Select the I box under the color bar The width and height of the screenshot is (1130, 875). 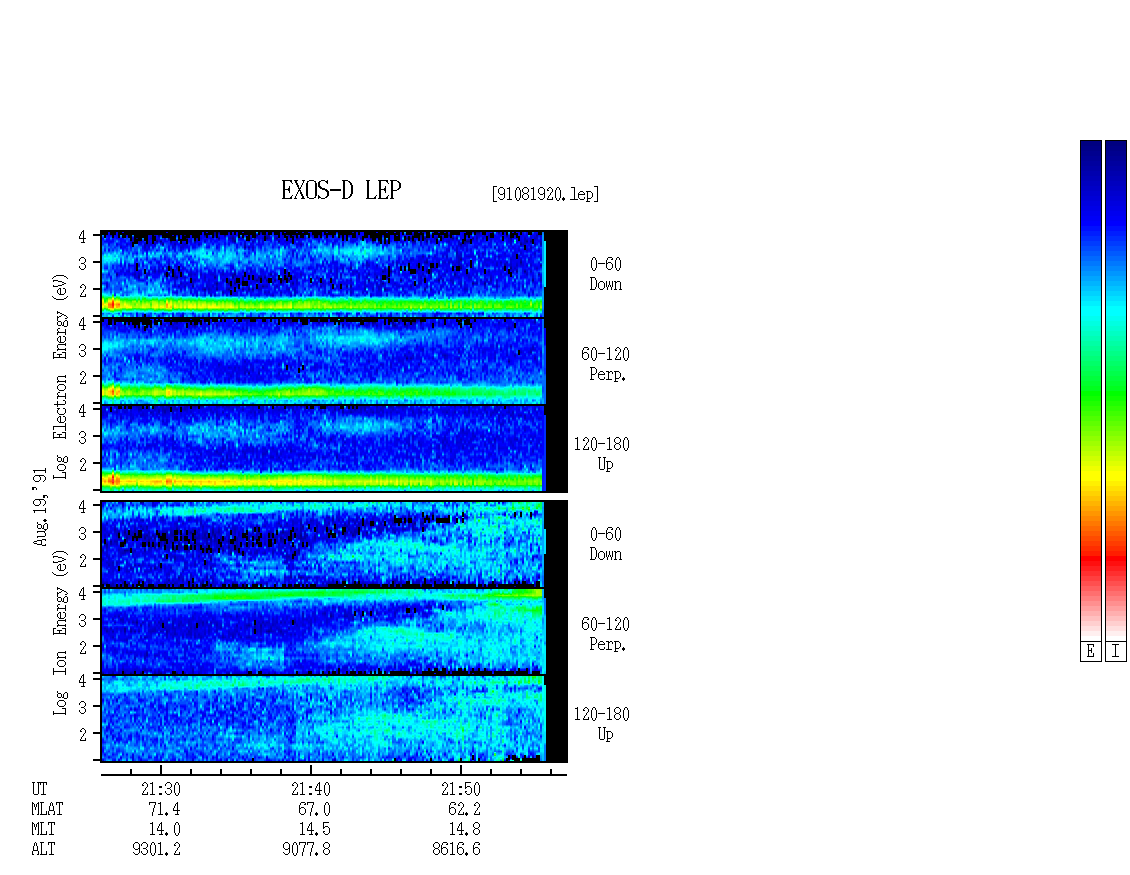click(1116, 652)
